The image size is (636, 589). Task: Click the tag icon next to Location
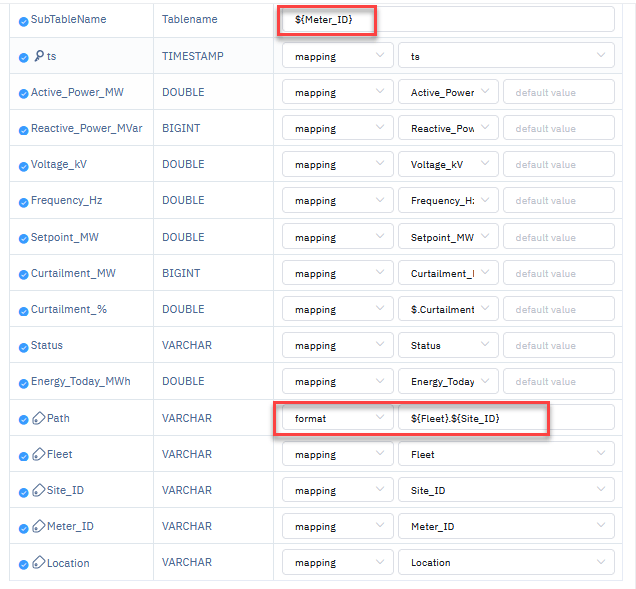tap(38, 563)
